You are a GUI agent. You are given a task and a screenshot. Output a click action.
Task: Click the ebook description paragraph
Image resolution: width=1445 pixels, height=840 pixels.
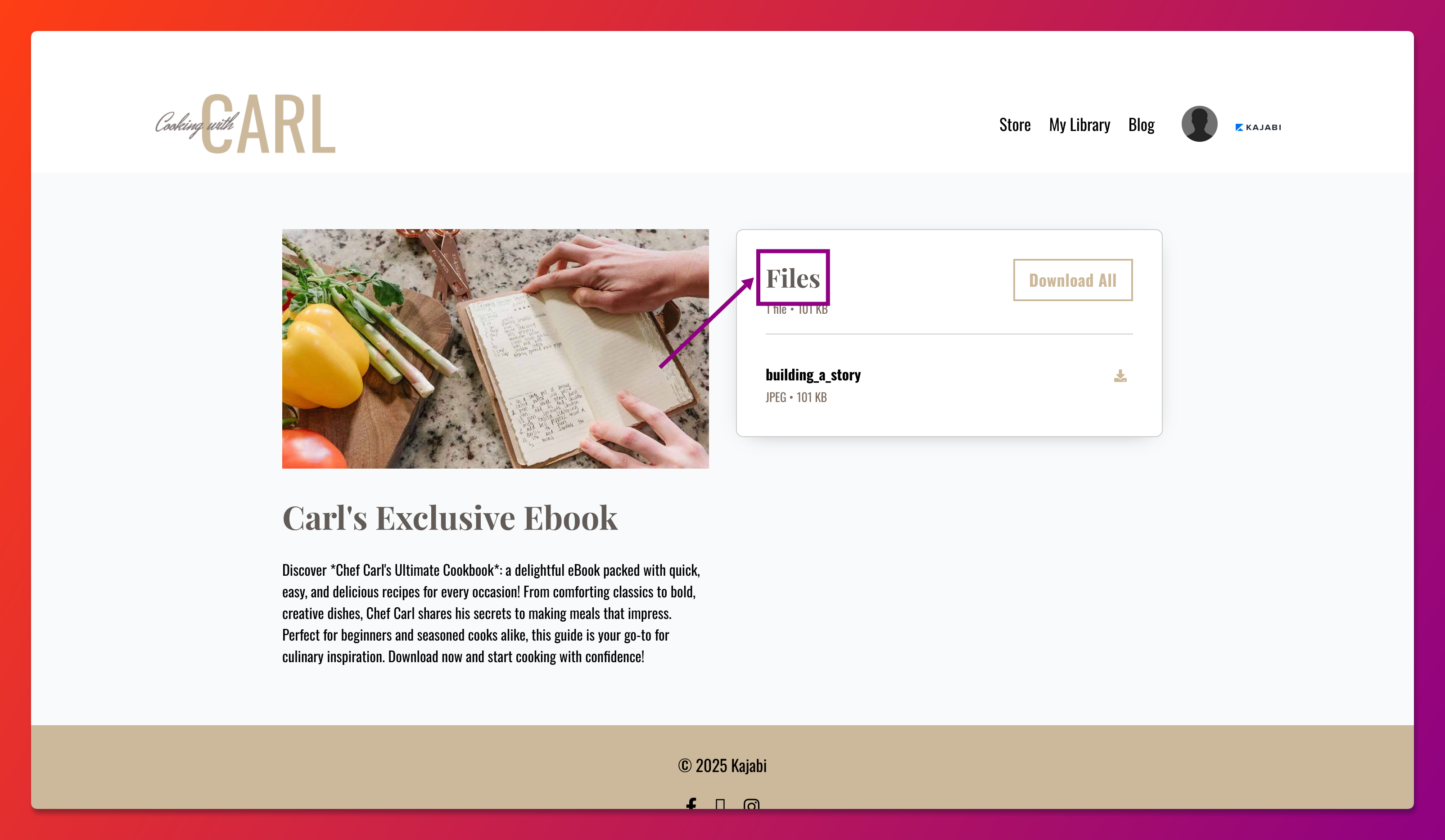(x=491, y=613)
